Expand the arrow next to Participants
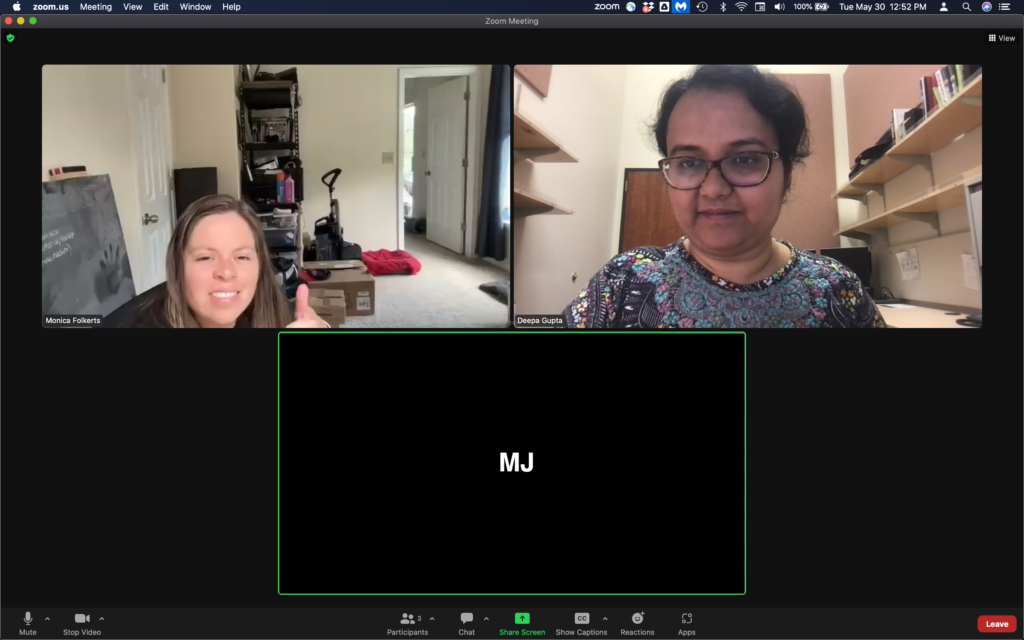This screenshot has width=1024, height=640. tap(432, 619)
